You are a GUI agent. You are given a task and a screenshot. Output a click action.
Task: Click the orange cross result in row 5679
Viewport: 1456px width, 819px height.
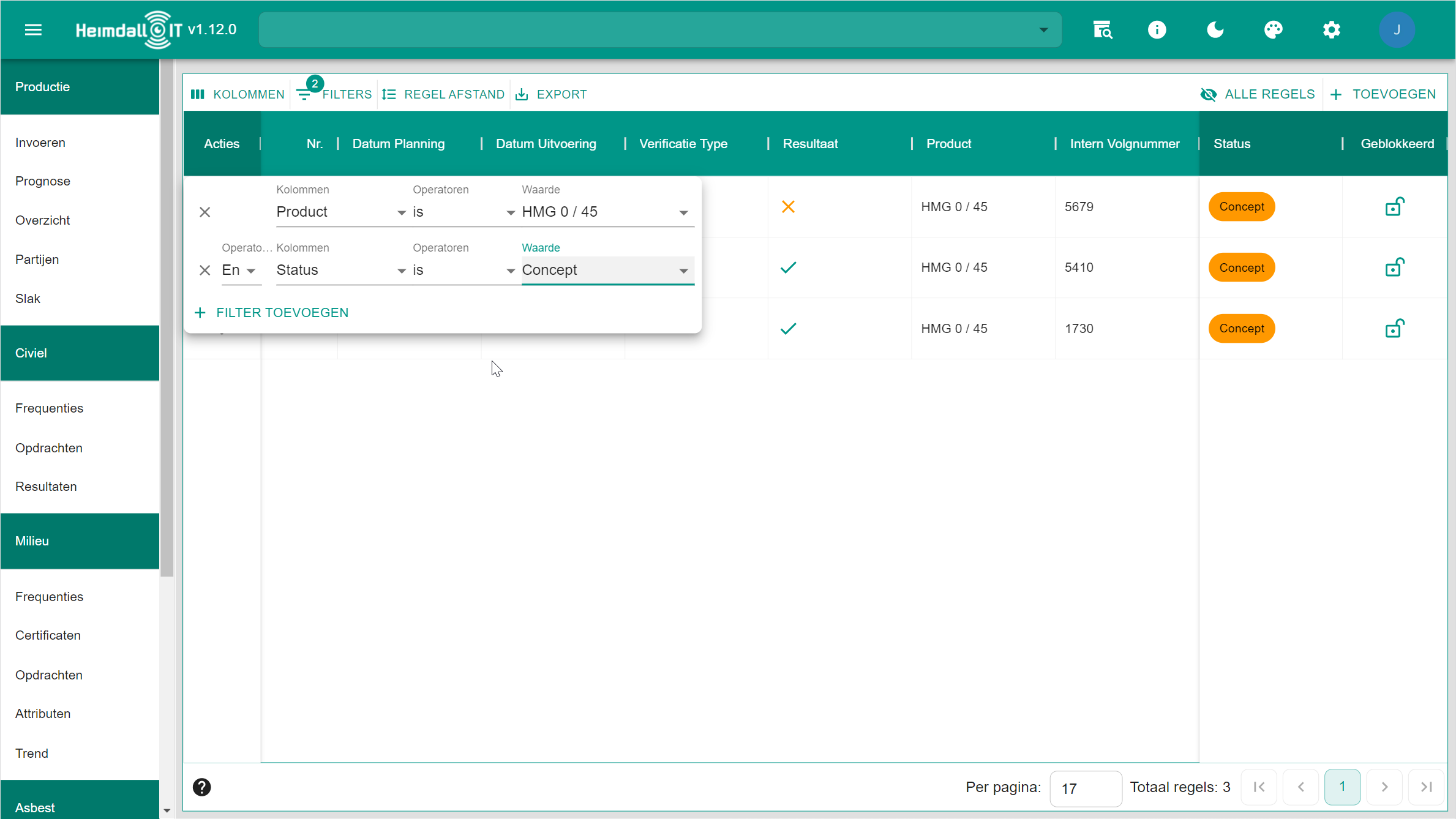click(x=787, y=207)
